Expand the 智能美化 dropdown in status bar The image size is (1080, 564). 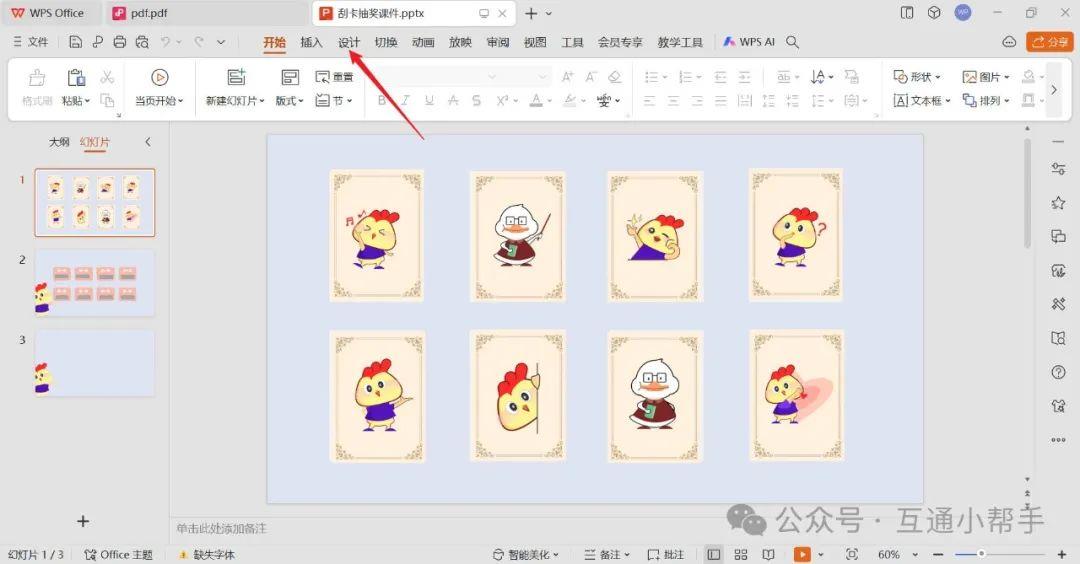point(526,554)
